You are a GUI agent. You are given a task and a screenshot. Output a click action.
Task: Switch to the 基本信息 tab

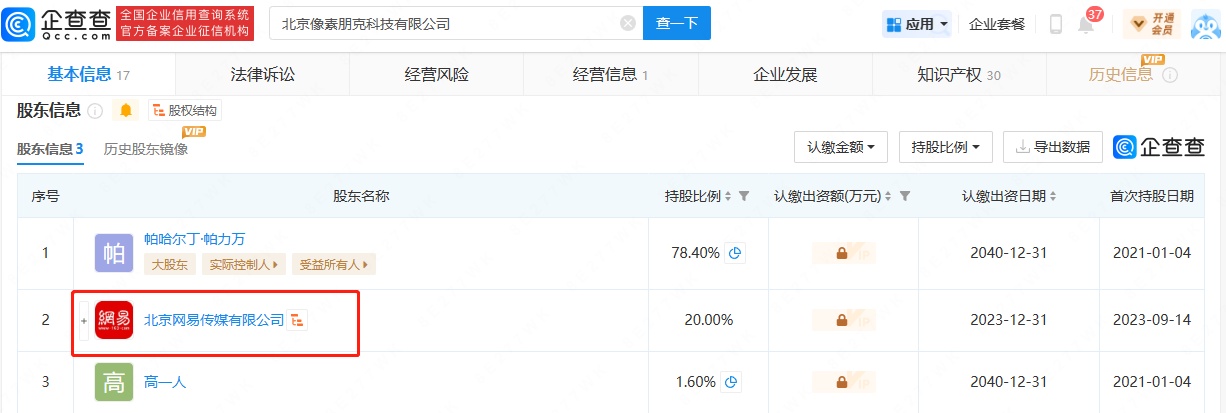(x=89, y=75)
